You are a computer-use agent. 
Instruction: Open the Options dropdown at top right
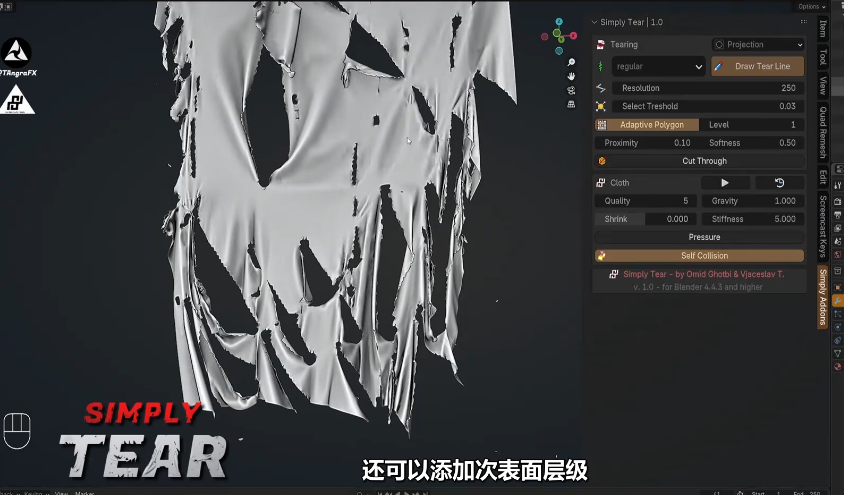point(812,6)
